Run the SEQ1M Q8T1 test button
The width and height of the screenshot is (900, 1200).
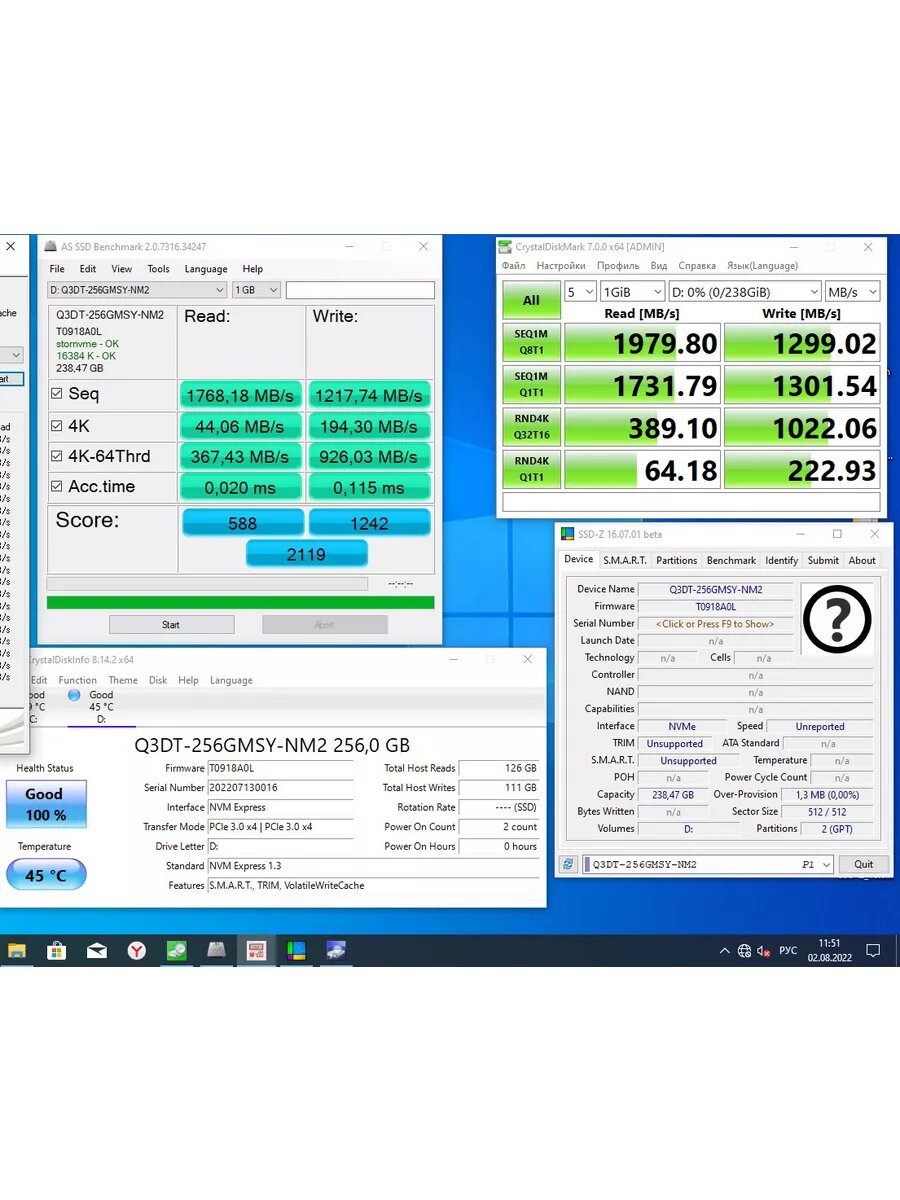pos(531,343)
